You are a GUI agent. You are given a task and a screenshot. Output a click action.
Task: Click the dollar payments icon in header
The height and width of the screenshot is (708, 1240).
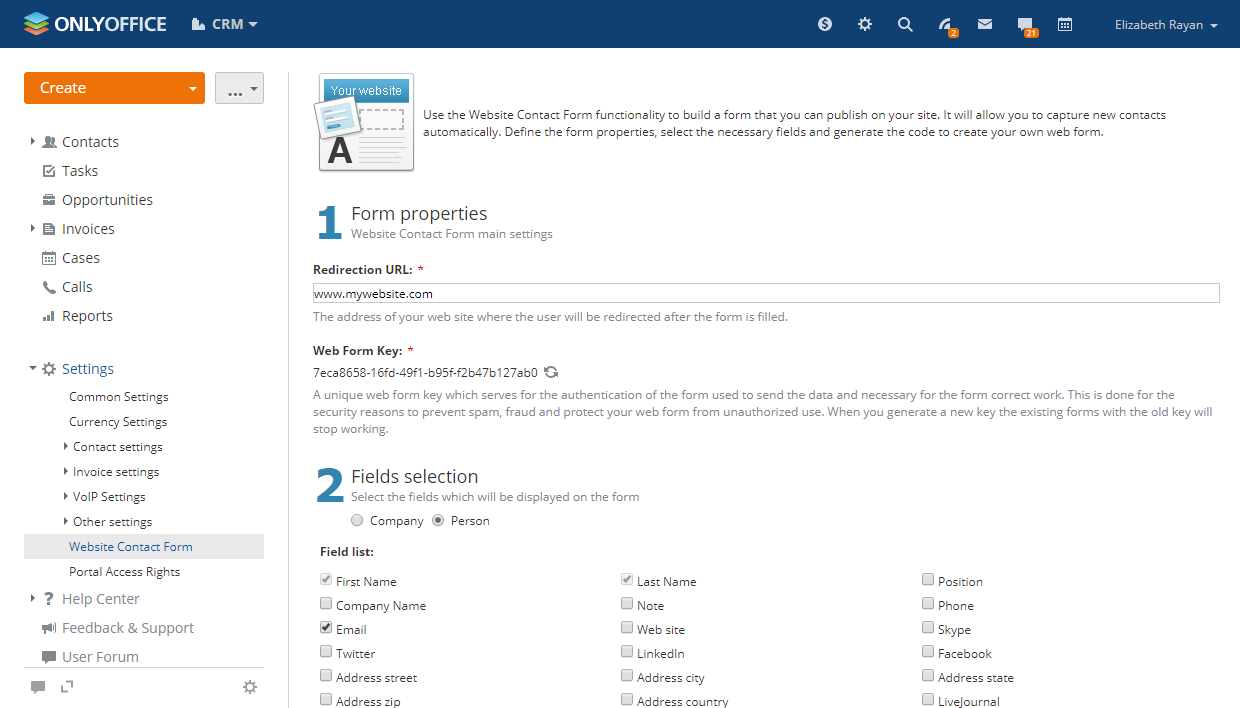[x=825, y=24]
